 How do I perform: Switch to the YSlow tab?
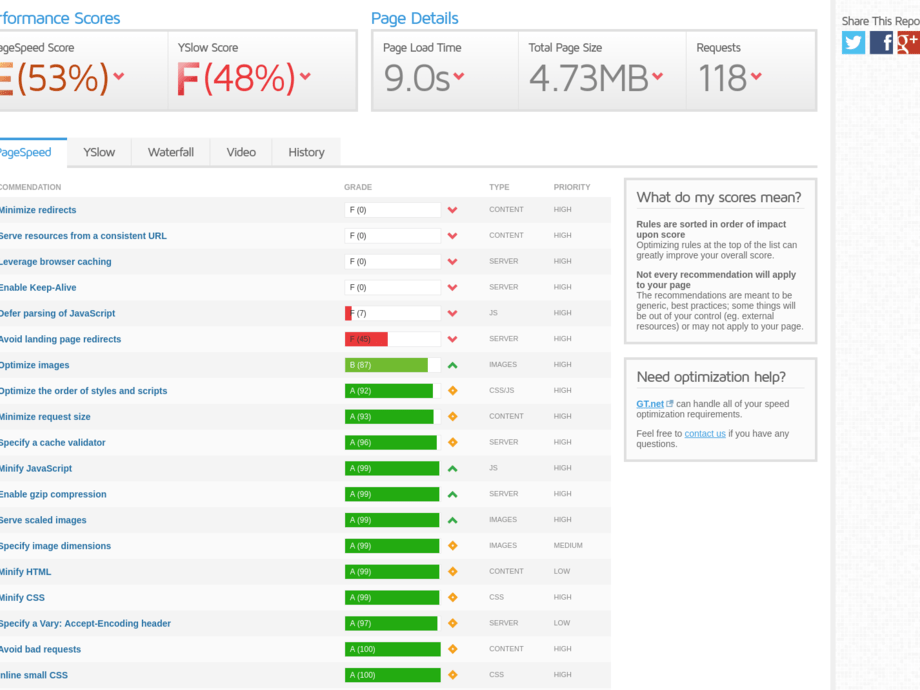(99, 152)
